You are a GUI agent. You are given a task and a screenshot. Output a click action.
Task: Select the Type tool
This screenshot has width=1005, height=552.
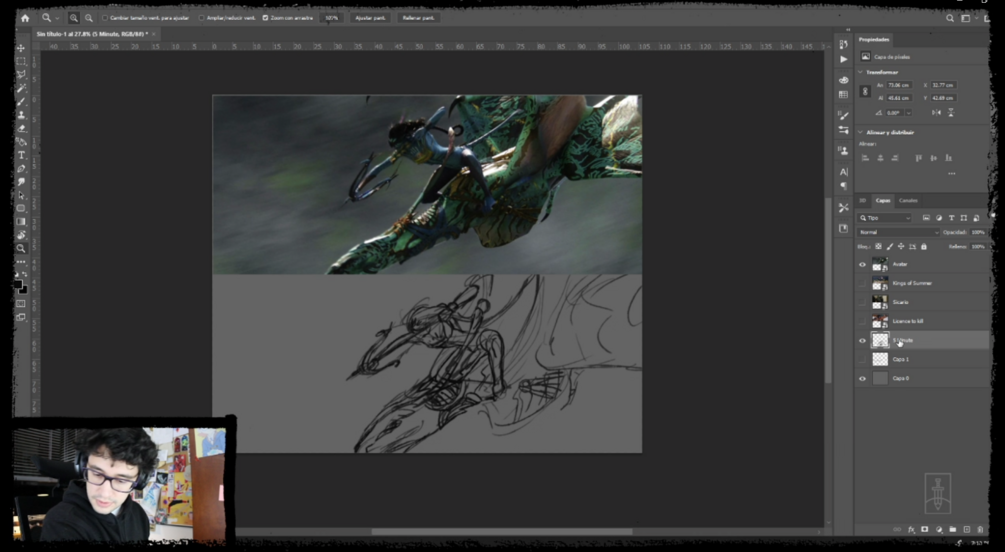21,155
